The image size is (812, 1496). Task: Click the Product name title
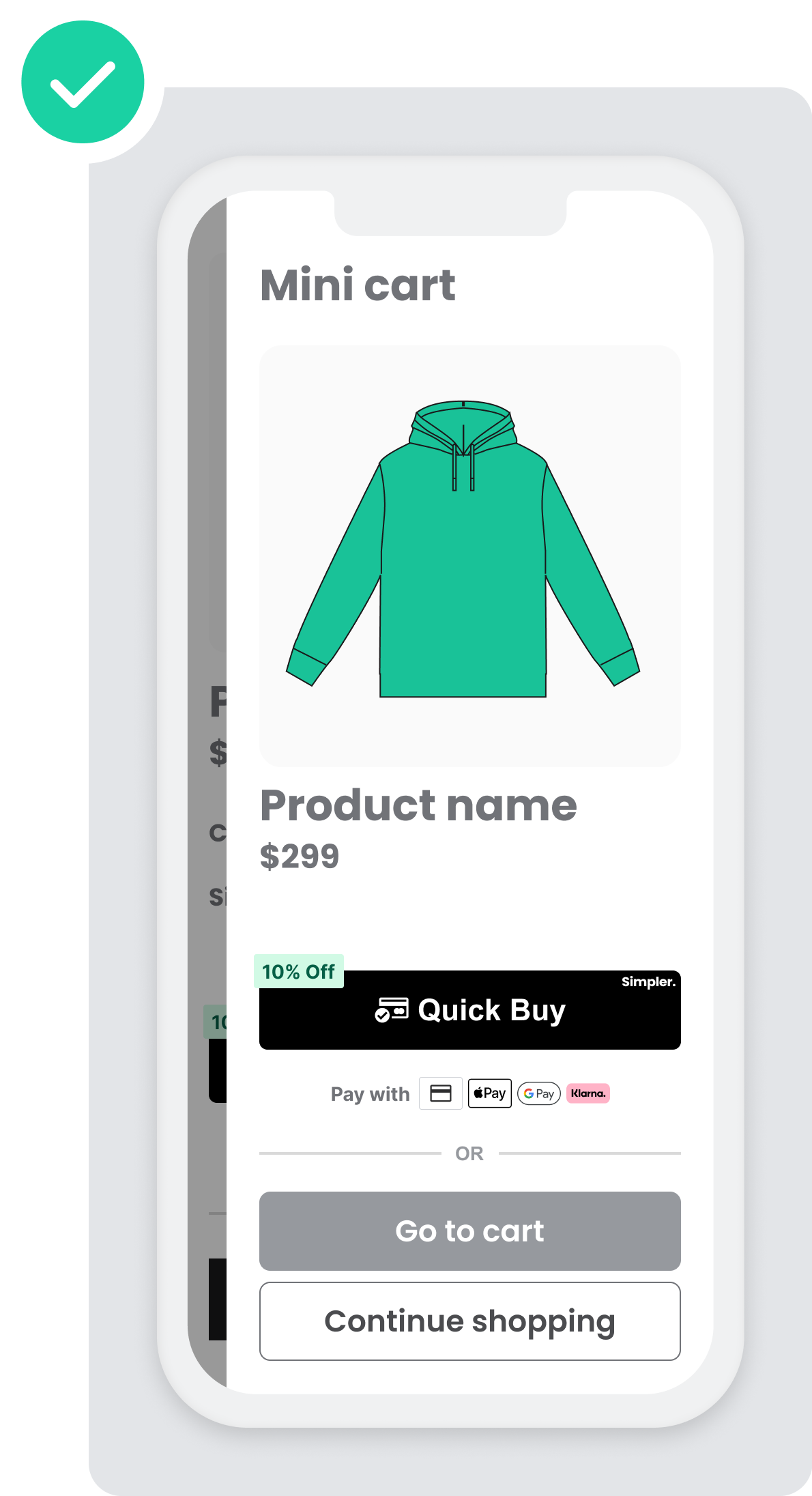(418, 805)
